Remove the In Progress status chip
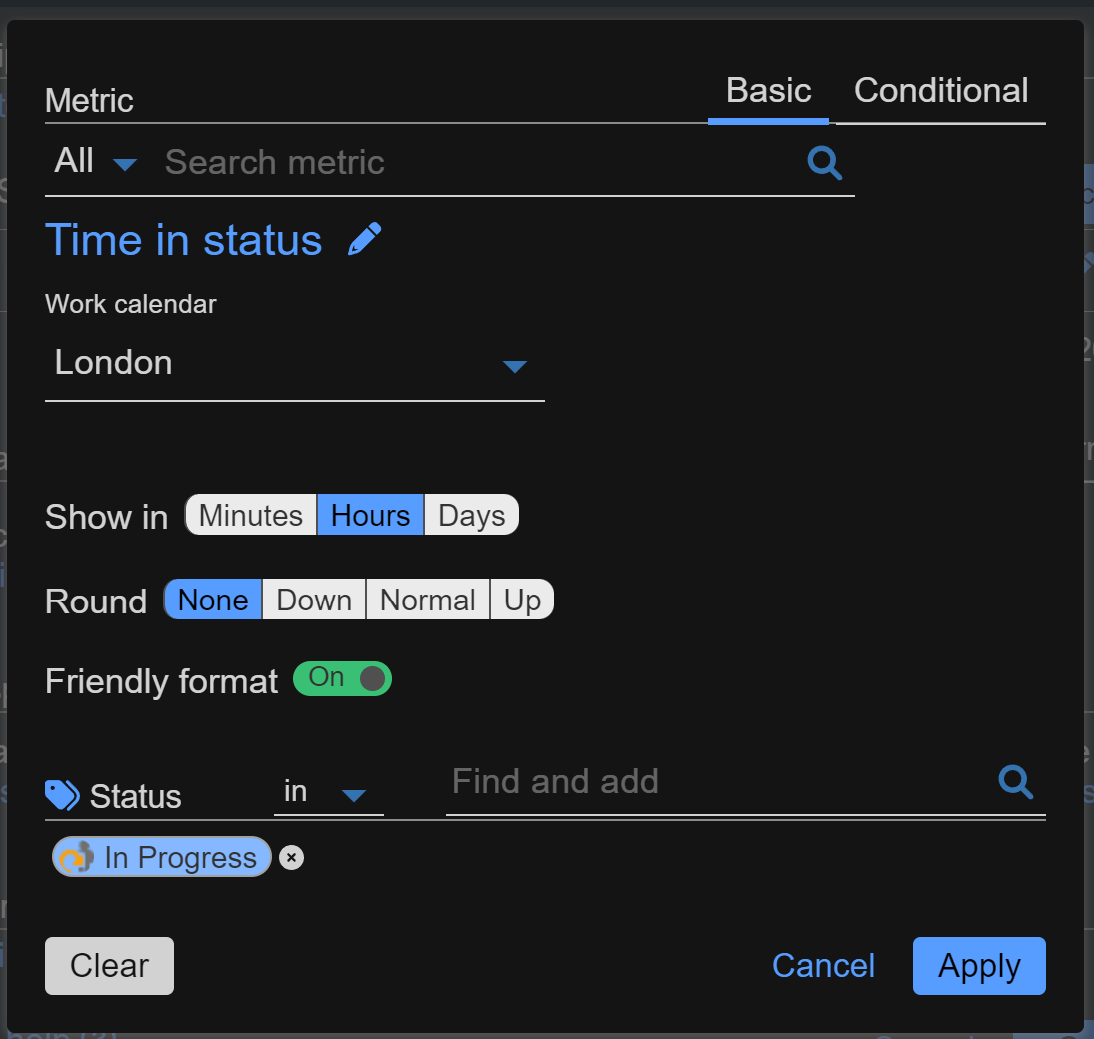The height and width of the screenshot is (1039, 1094). point(291,857)
